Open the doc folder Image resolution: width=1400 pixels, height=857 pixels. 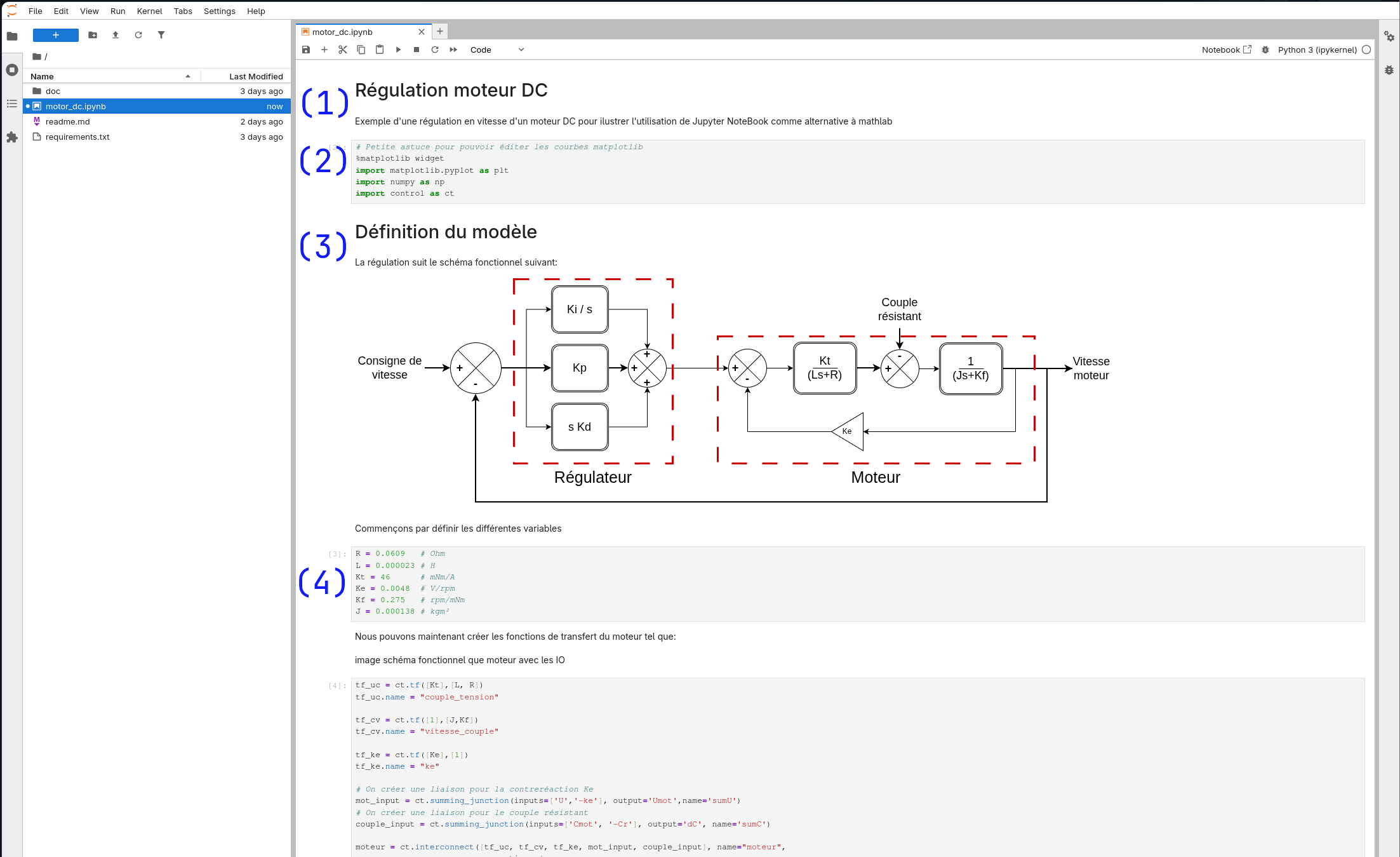(x=157, y=91)
